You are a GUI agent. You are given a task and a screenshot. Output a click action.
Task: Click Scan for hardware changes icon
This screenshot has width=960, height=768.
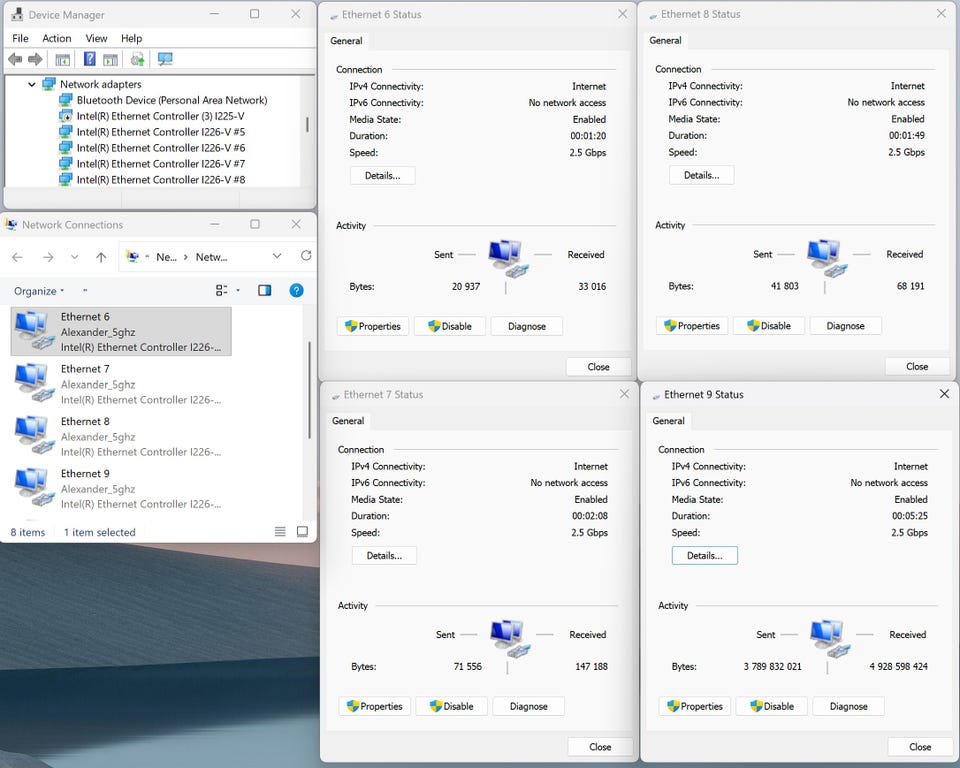[x=165, y=60]
